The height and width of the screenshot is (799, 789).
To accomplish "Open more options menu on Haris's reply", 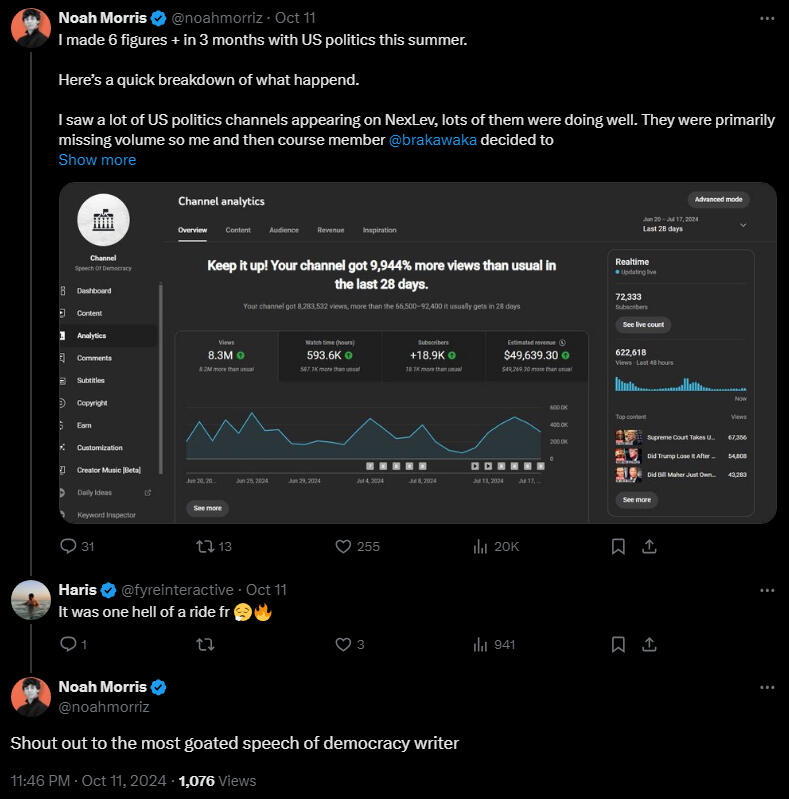I will [x=767, y=590].
